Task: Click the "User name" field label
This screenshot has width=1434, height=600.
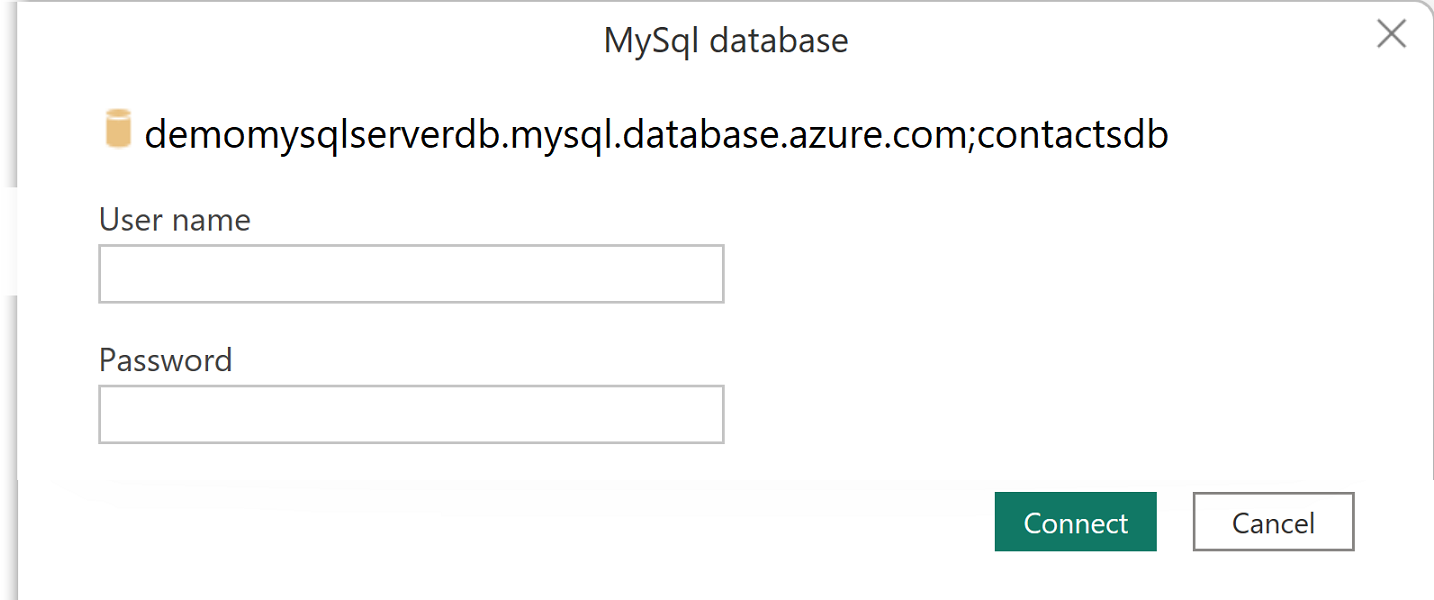Action: click(175, 220)
